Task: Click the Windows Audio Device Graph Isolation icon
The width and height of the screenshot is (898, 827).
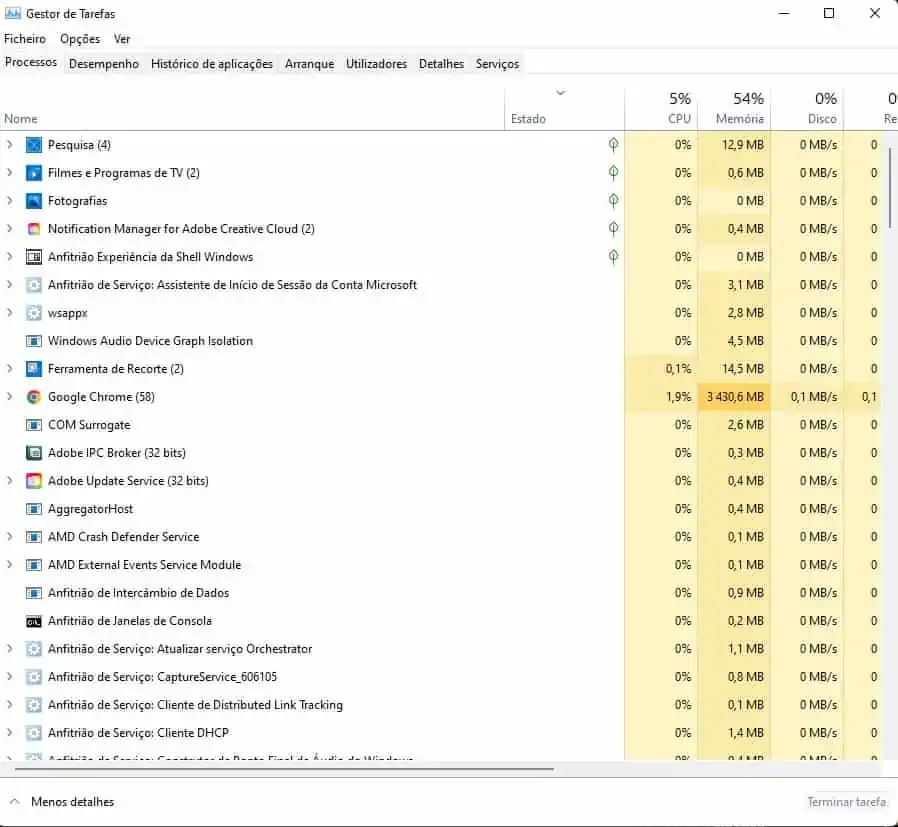Action: click(34, 341)
